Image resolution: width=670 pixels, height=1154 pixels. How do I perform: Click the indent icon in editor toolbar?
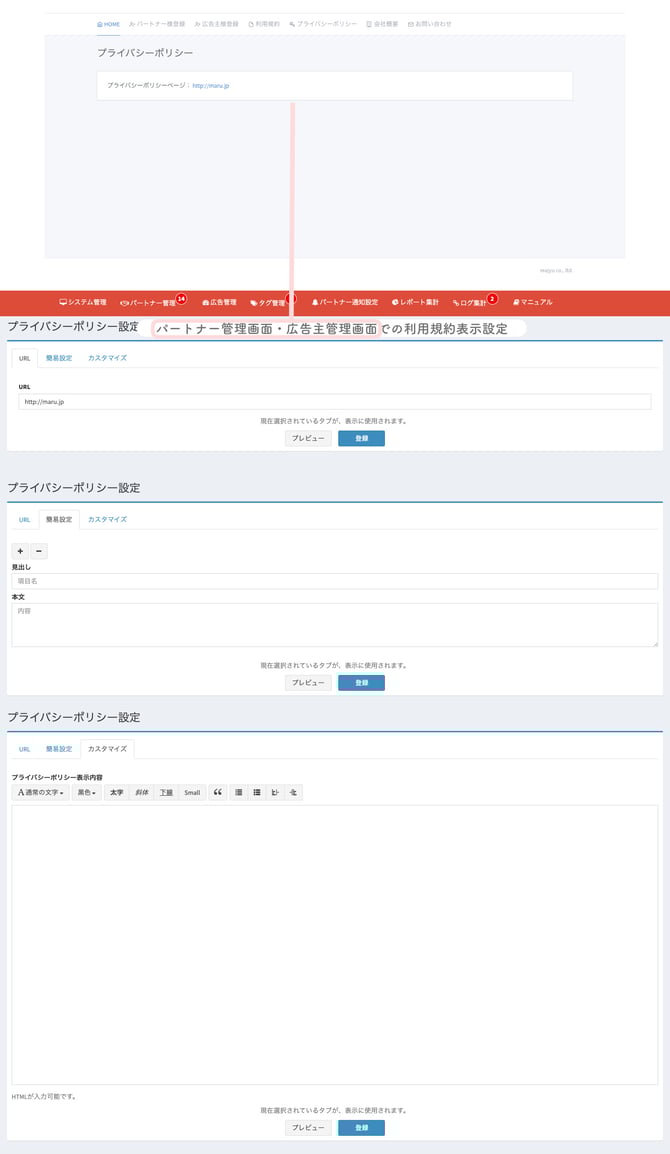click(293, 792)
